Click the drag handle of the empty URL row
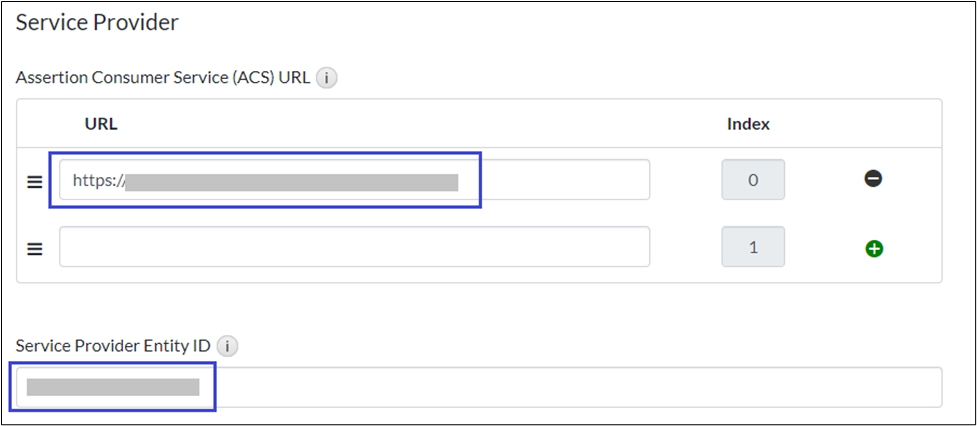Screen dimensions: 977x426 (x=35, y=249)
